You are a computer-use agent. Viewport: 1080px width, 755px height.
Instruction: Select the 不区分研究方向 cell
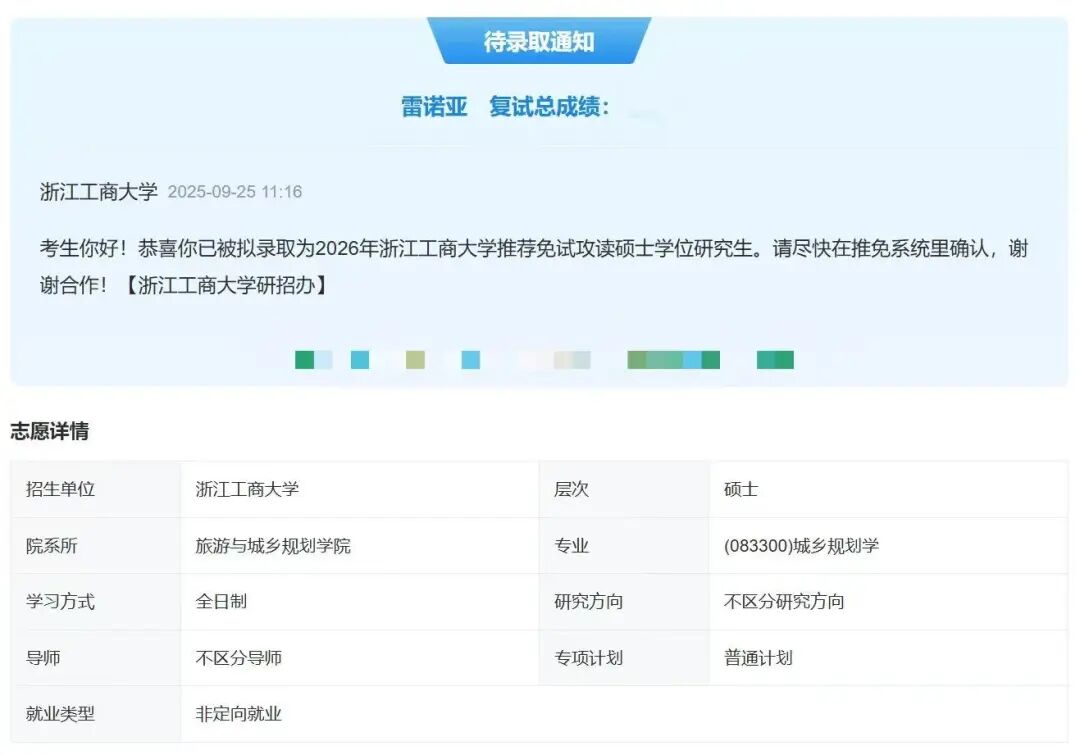784,602
